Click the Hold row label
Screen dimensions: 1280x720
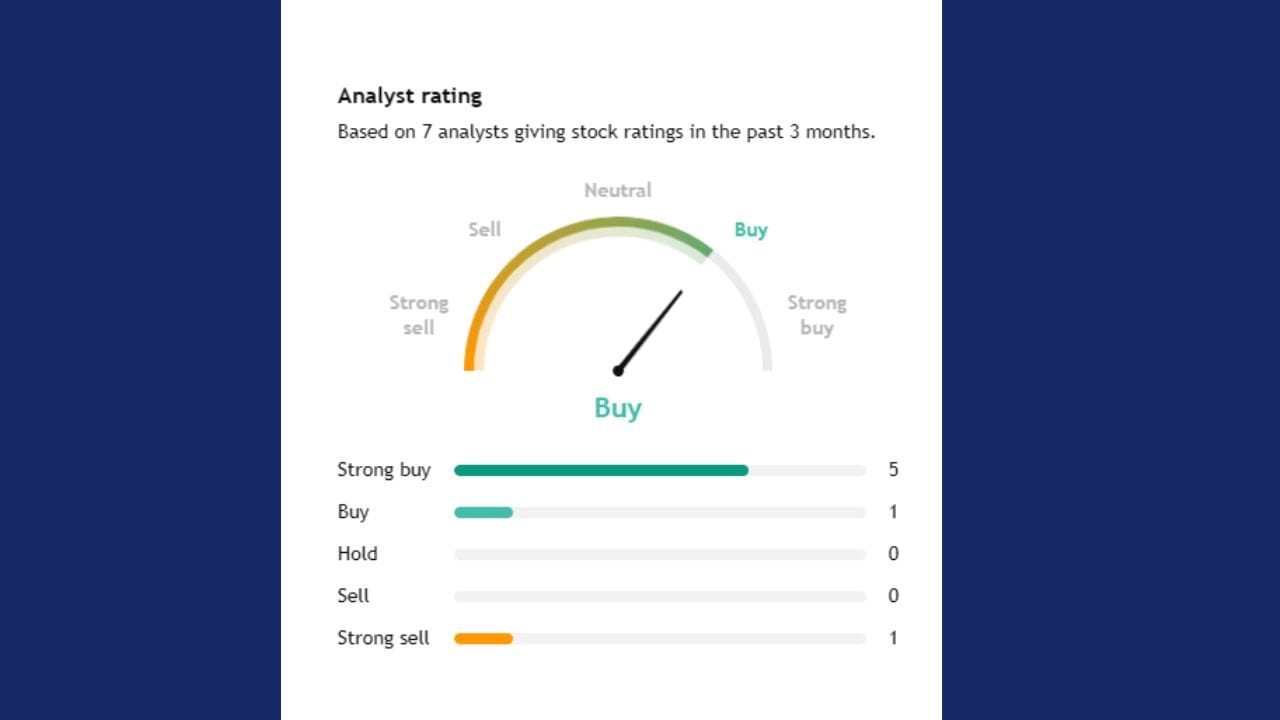pyautogui.click(x=357, y=554)
